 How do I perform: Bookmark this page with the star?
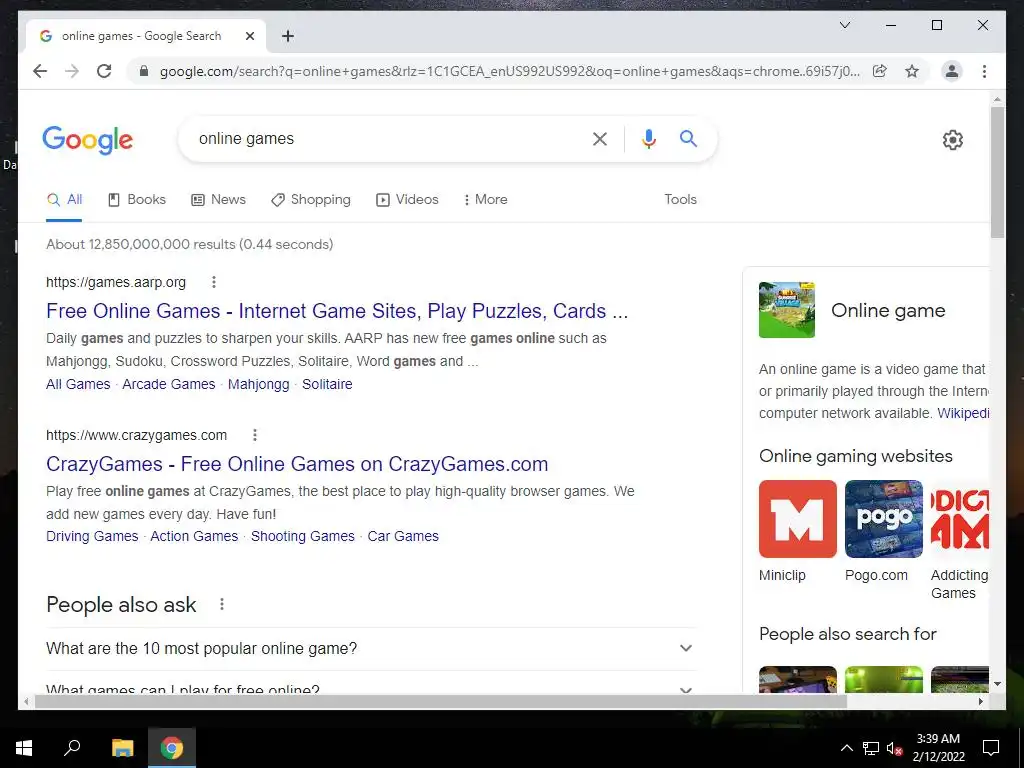(912, 71)
